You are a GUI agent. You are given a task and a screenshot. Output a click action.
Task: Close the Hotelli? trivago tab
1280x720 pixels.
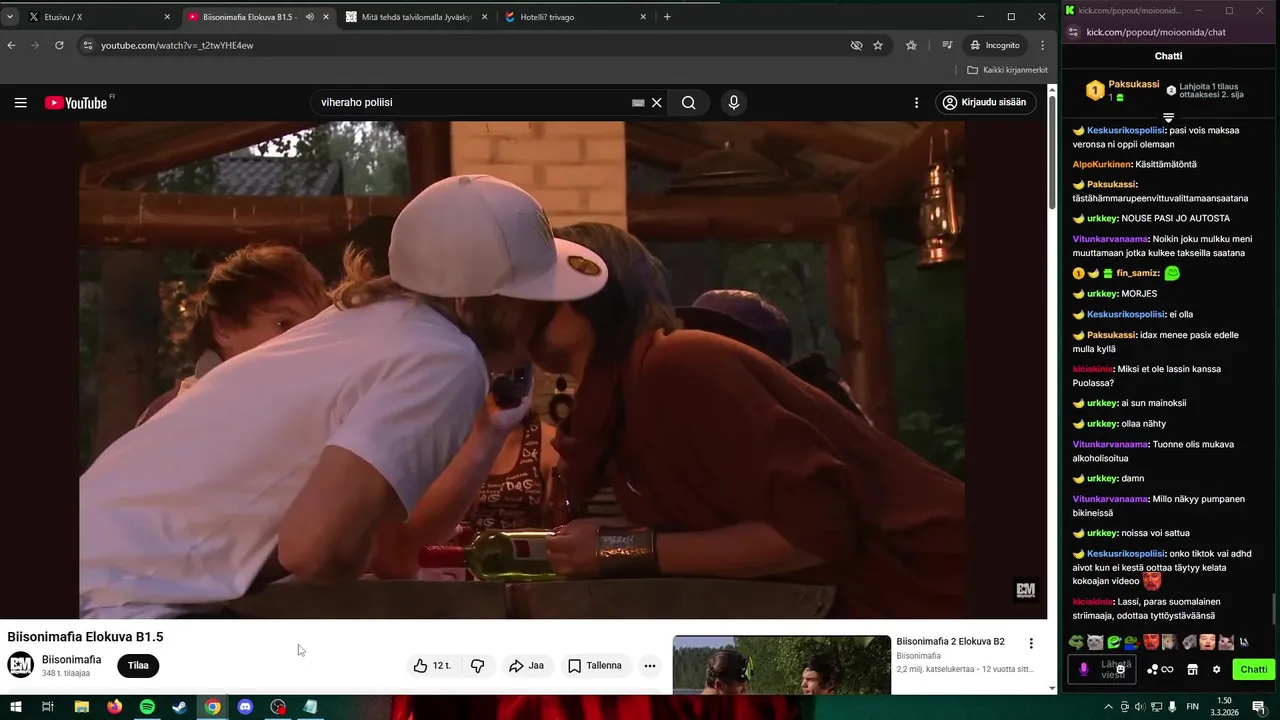(x=643, y=17)
